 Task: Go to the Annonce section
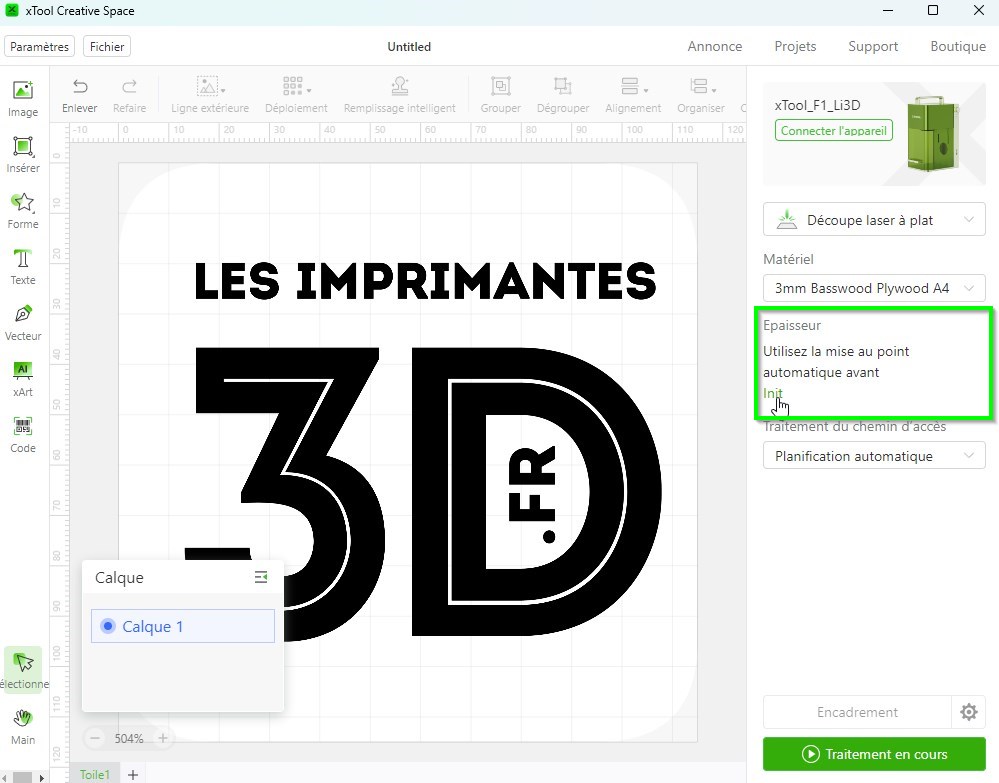pos(714,47)
